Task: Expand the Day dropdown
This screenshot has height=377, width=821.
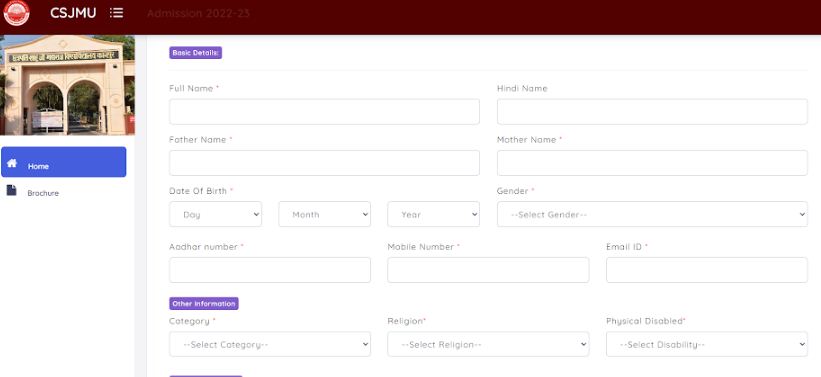Action: coord(215,214)
